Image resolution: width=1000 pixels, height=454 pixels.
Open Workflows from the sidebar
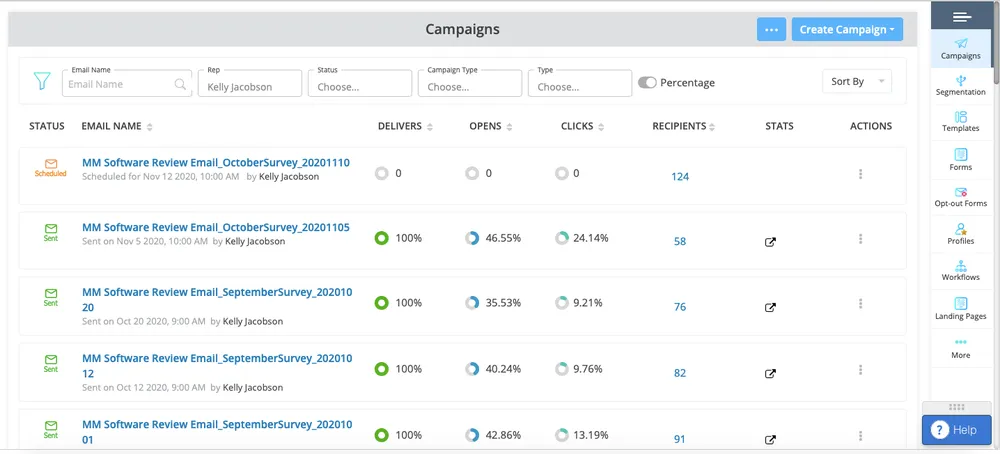click(960, 271)
